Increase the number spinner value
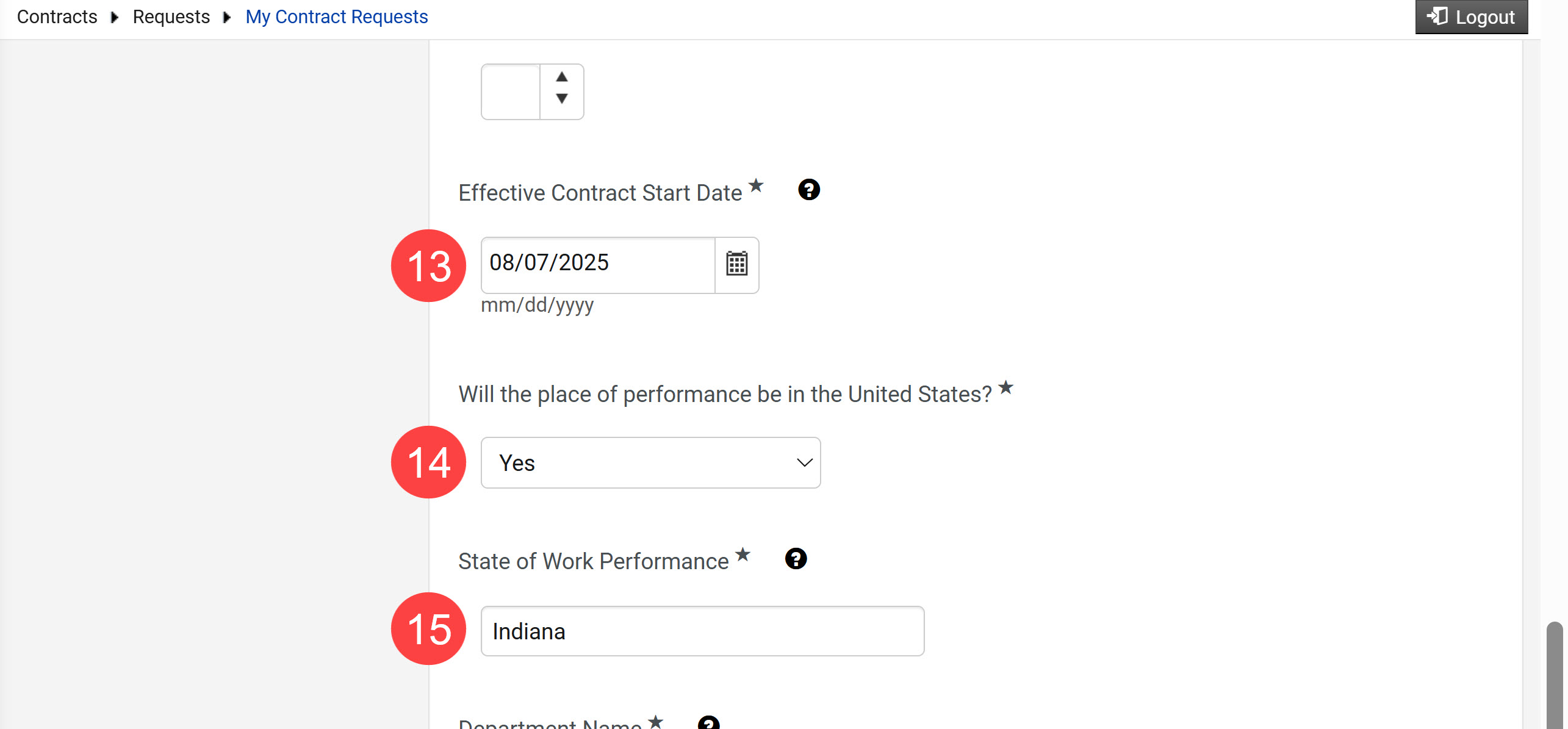Screen dimensions: 1568x729 (562, 77)
